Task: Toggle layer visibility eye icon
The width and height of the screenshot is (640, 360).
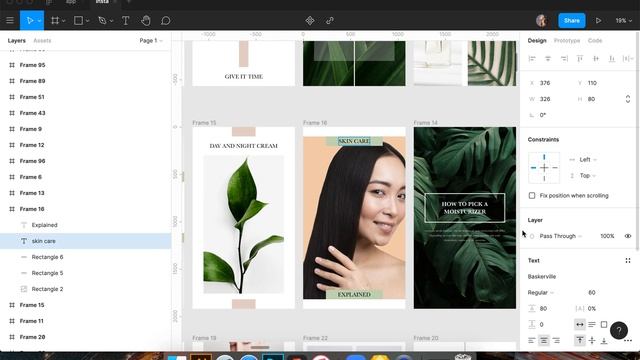Action: tap(628, 236)
